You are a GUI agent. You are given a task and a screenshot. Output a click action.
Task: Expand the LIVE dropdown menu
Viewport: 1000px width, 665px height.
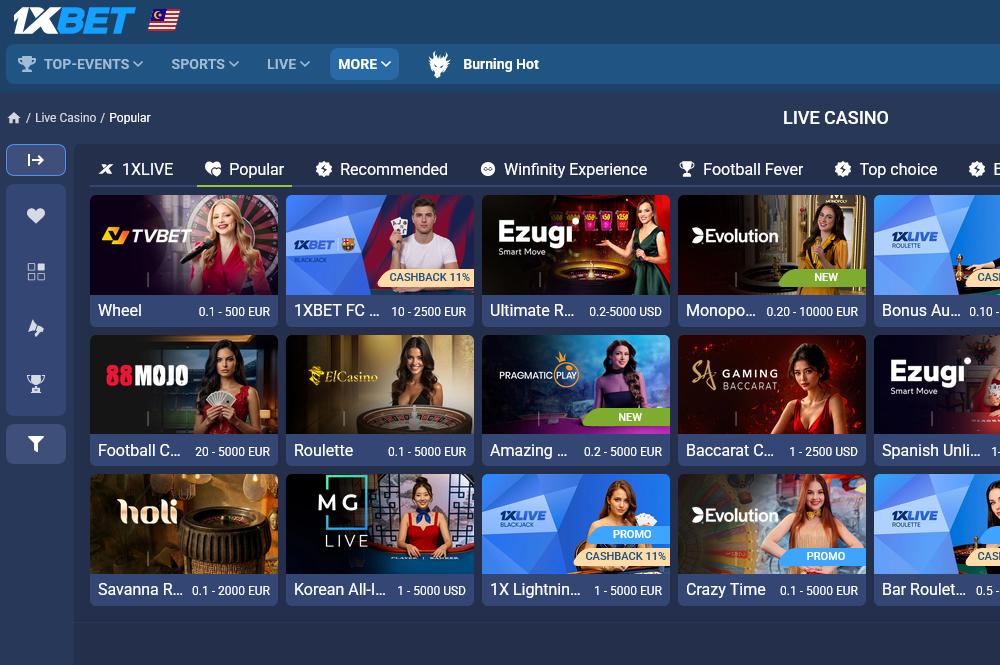(x=288, y=64)
